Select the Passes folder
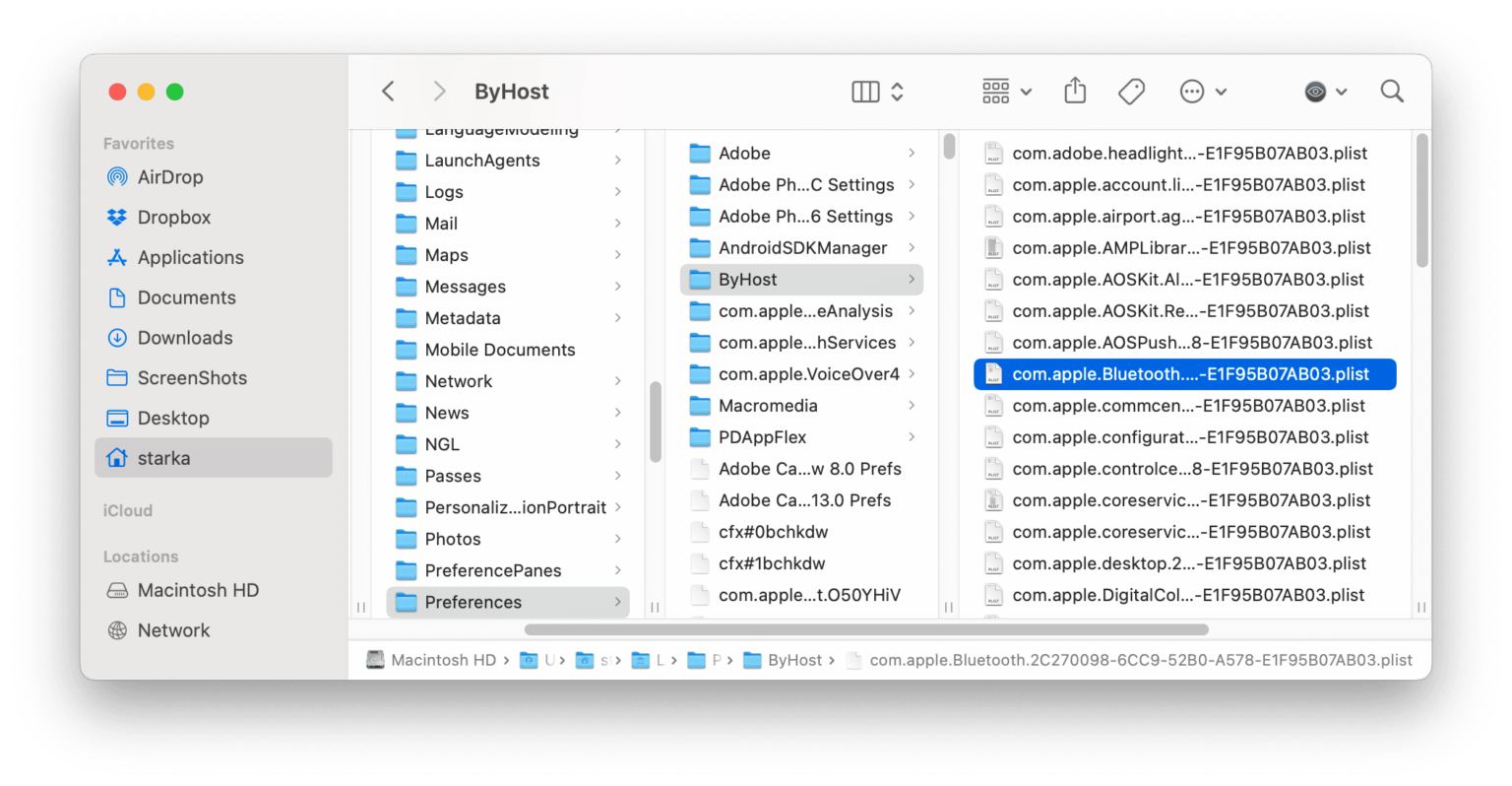The image size is (1512, 786). click(508, 476)
